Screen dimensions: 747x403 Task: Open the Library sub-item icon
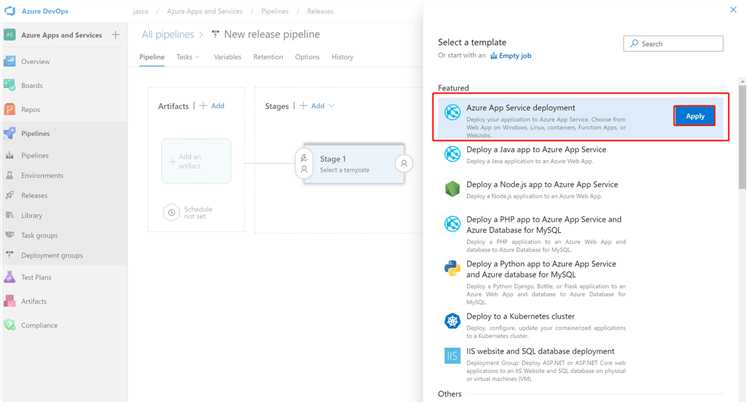pos(10,215)
